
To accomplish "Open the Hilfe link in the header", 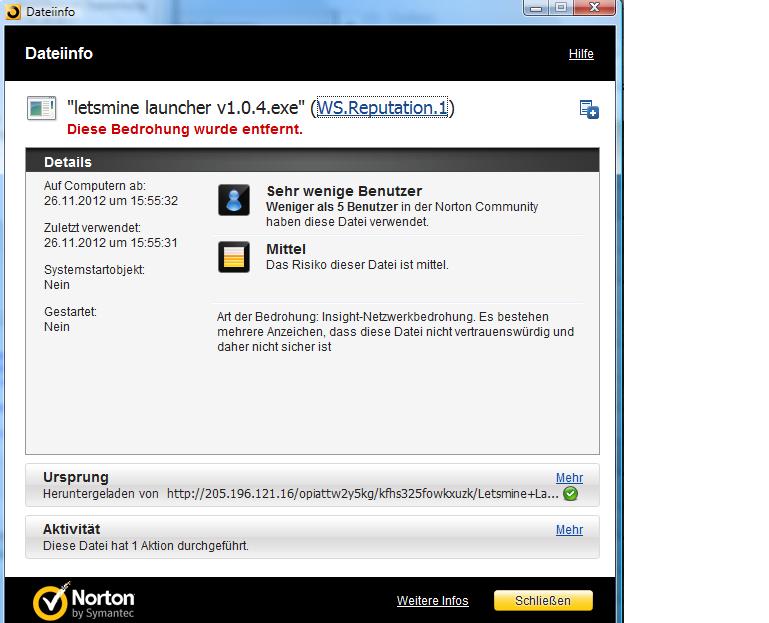I will click(x=581, y=54).
